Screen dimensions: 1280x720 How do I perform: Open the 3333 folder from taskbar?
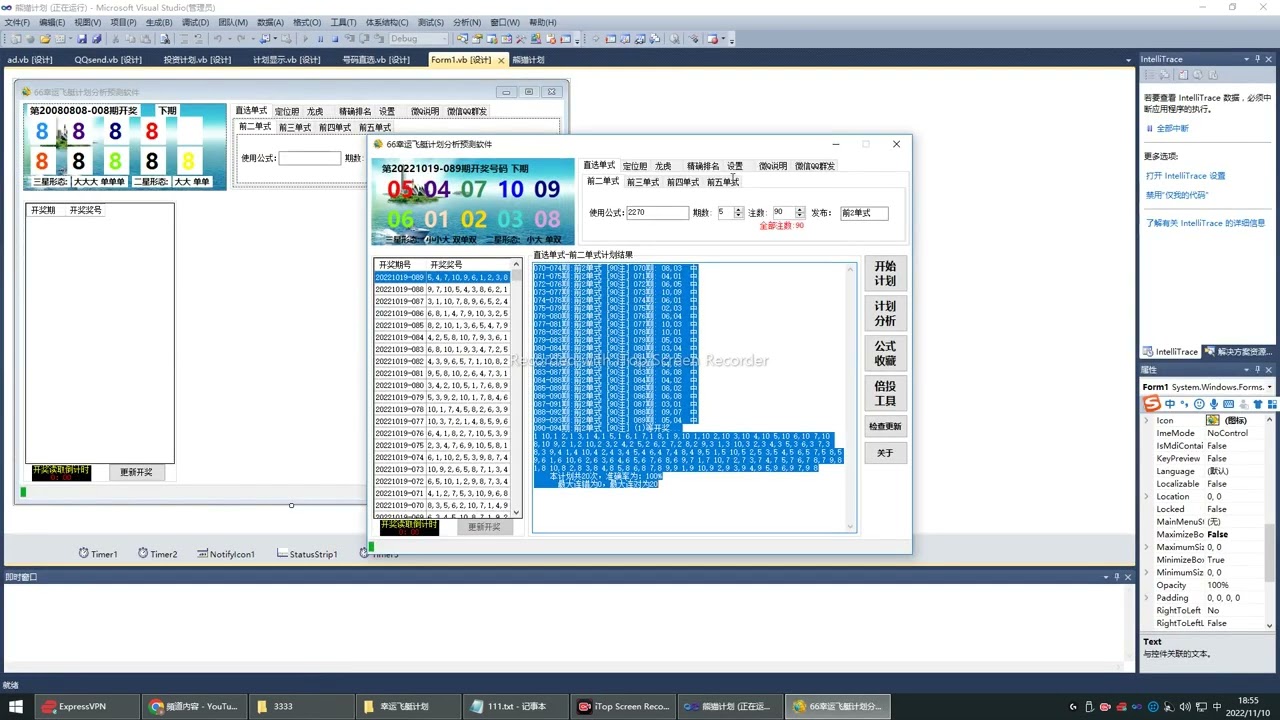(x=301, y=706)
